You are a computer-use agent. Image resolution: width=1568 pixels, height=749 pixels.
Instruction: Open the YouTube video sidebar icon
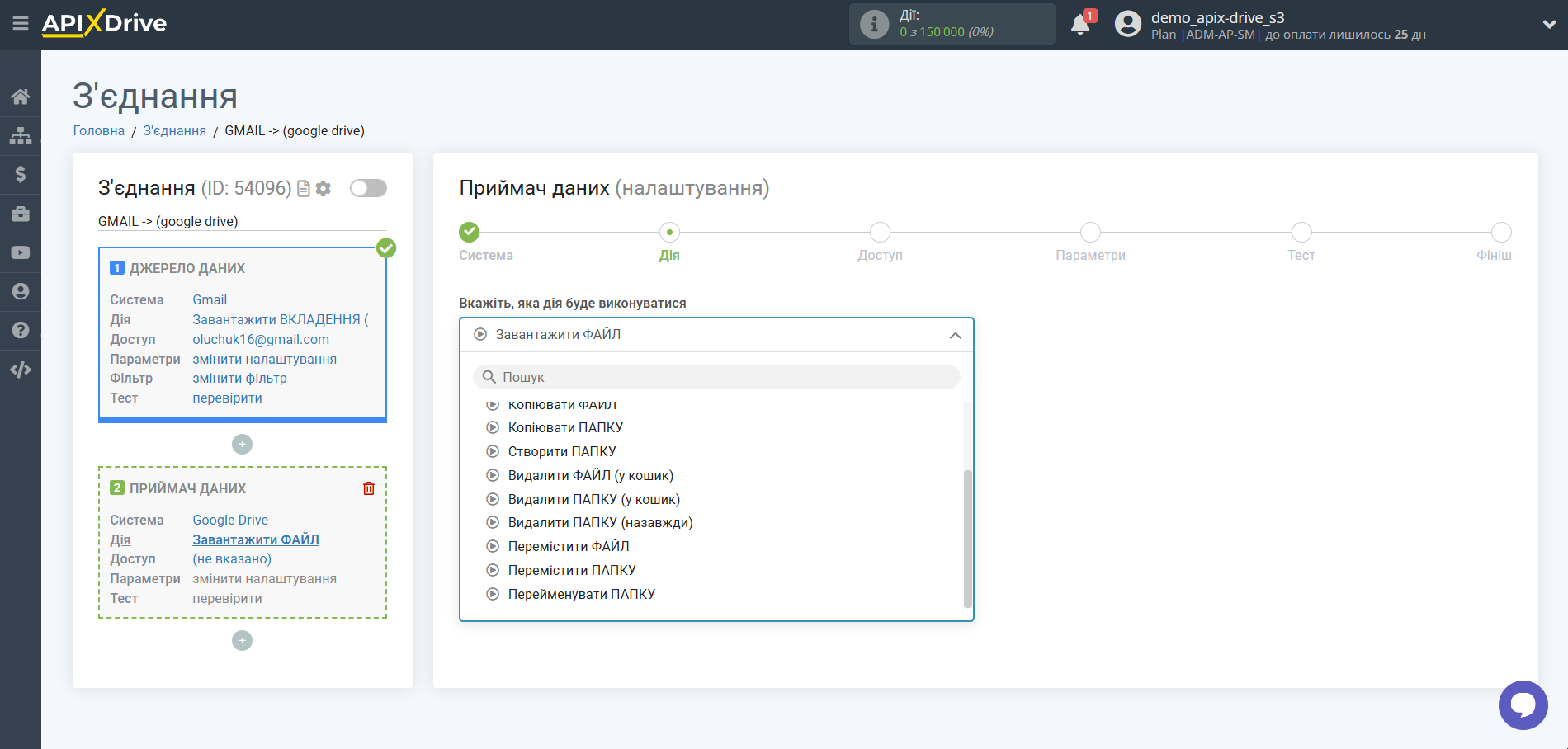pyautogui.click(x=21, y=252)
